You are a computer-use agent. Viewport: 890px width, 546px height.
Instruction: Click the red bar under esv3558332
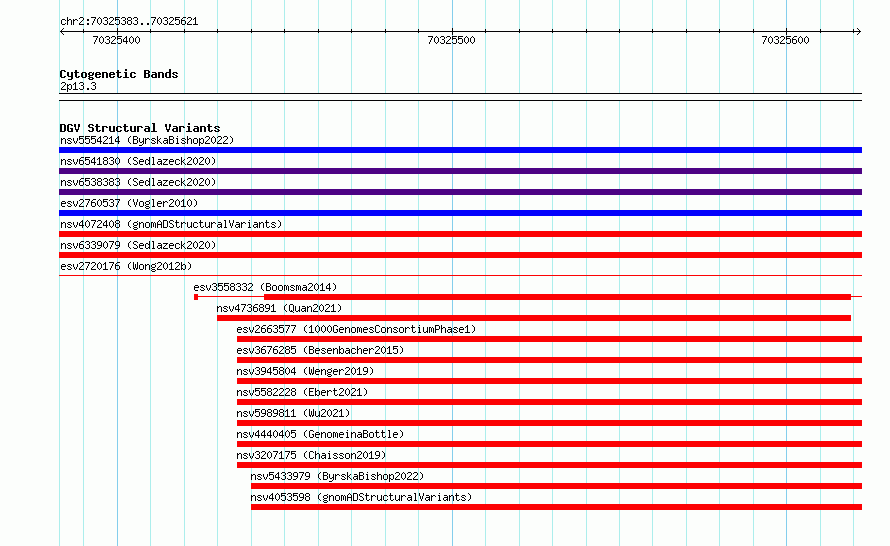557,297
